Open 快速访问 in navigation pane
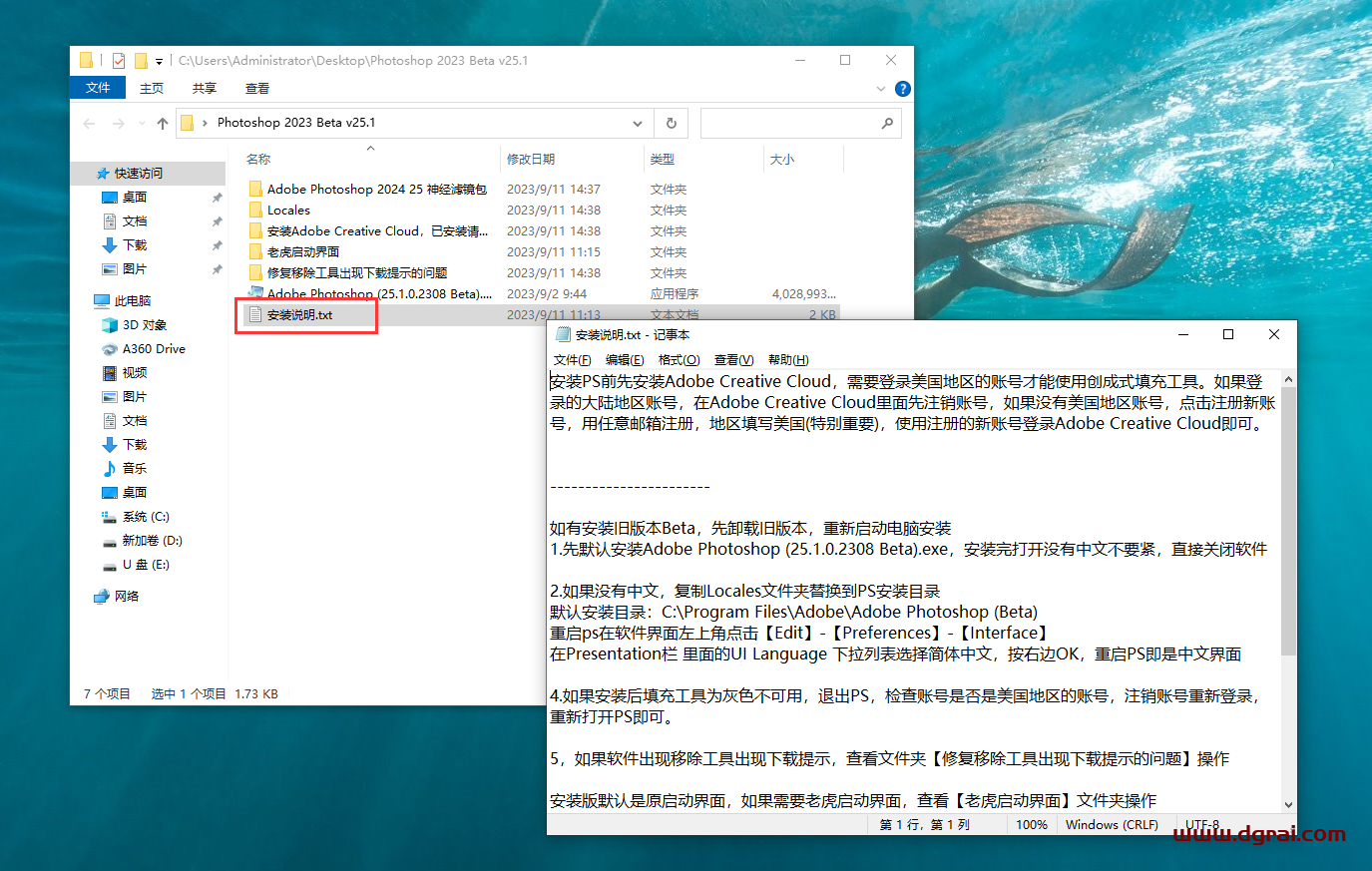 click(138, 173)
